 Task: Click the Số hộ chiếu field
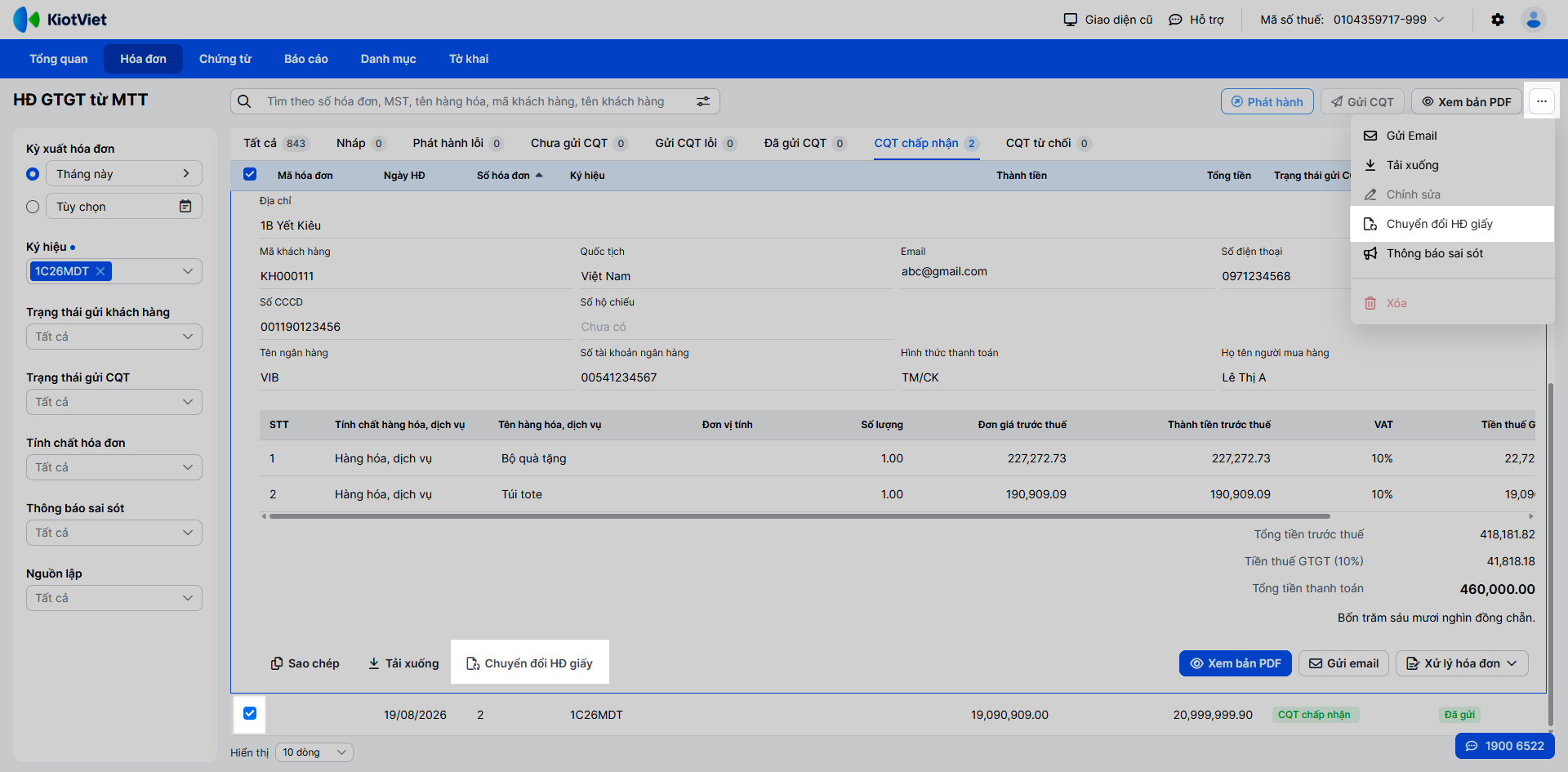coord(737,327)
